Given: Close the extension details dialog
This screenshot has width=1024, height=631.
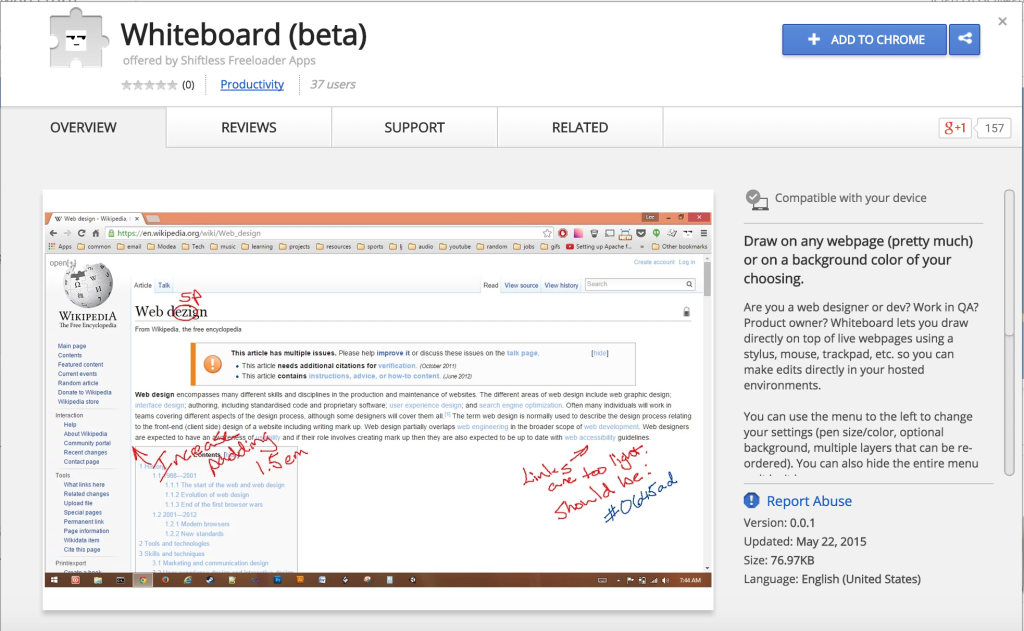Looking at the screenshot, I should pyautogui.click(x=1002, y=22).
